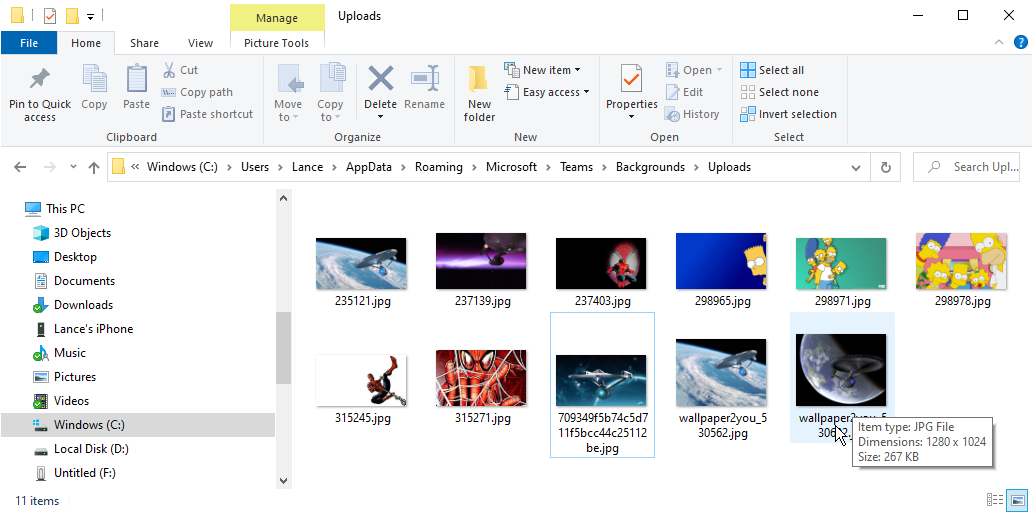Click the Rename icon

[x=424, y=80]
